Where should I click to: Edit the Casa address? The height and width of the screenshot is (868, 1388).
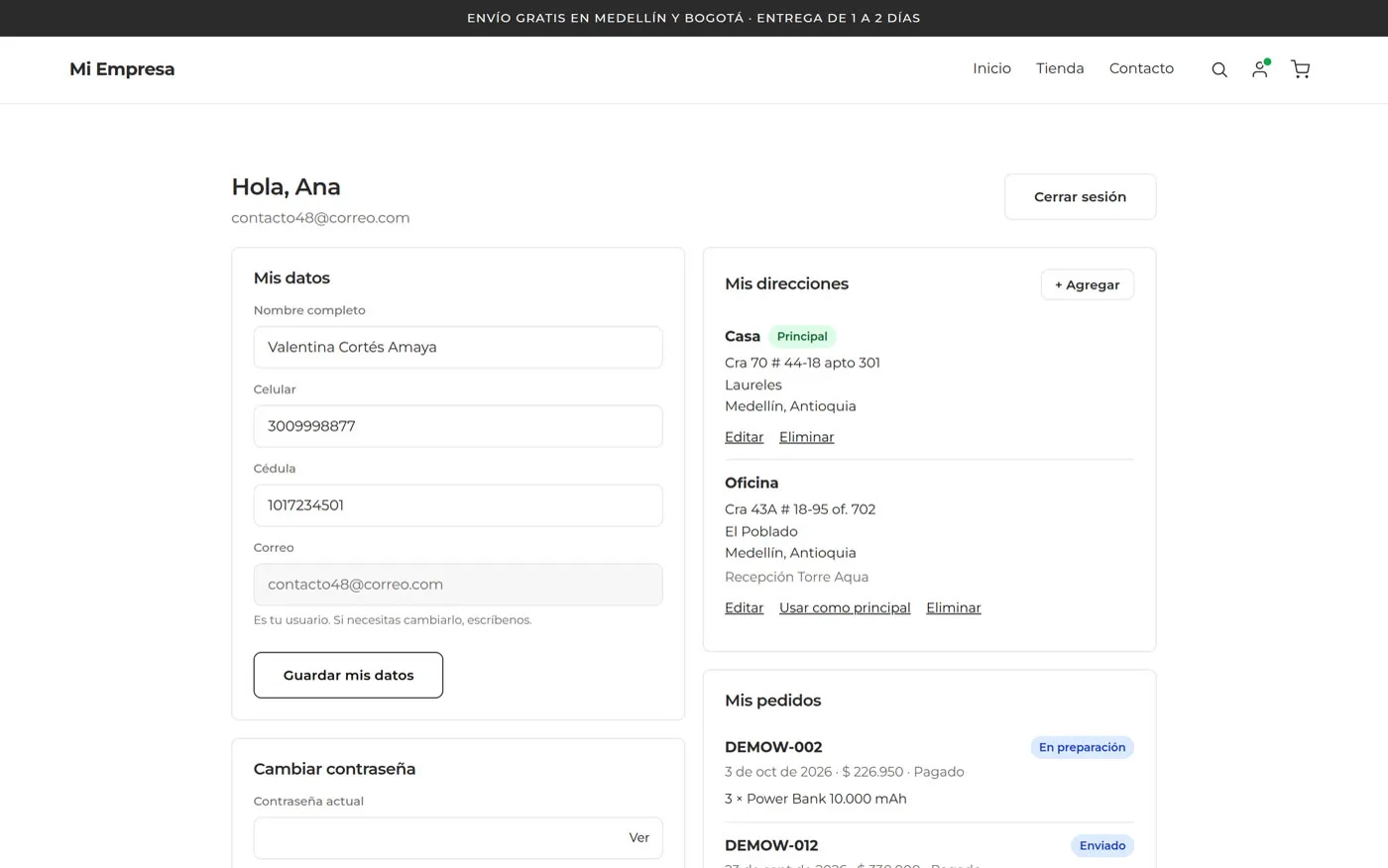click(744, 437)
